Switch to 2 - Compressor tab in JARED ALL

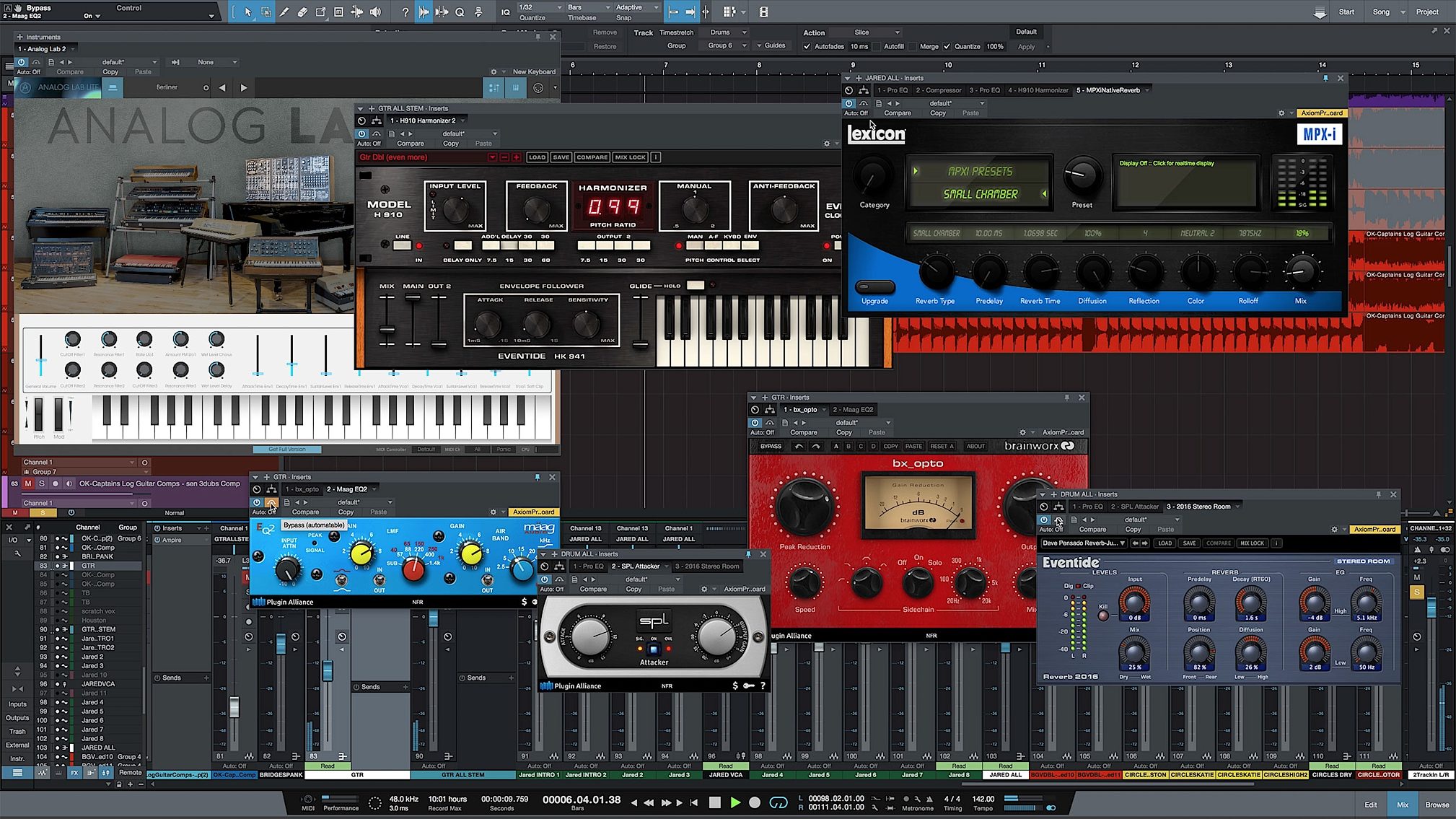(938, 90)
